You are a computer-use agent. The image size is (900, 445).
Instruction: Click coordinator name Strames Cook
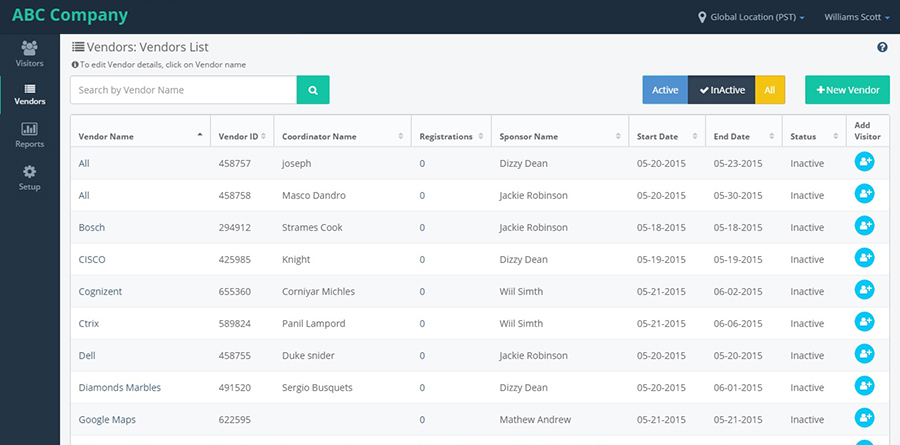[x=312, y=227]
